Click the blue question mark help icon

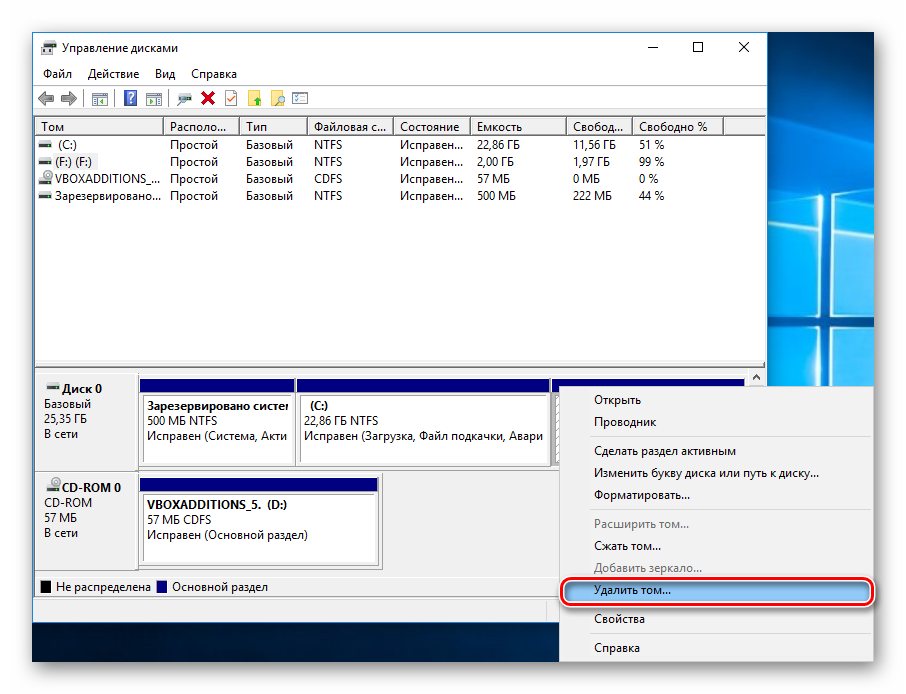pyautogui.click(x=130, y=98)
